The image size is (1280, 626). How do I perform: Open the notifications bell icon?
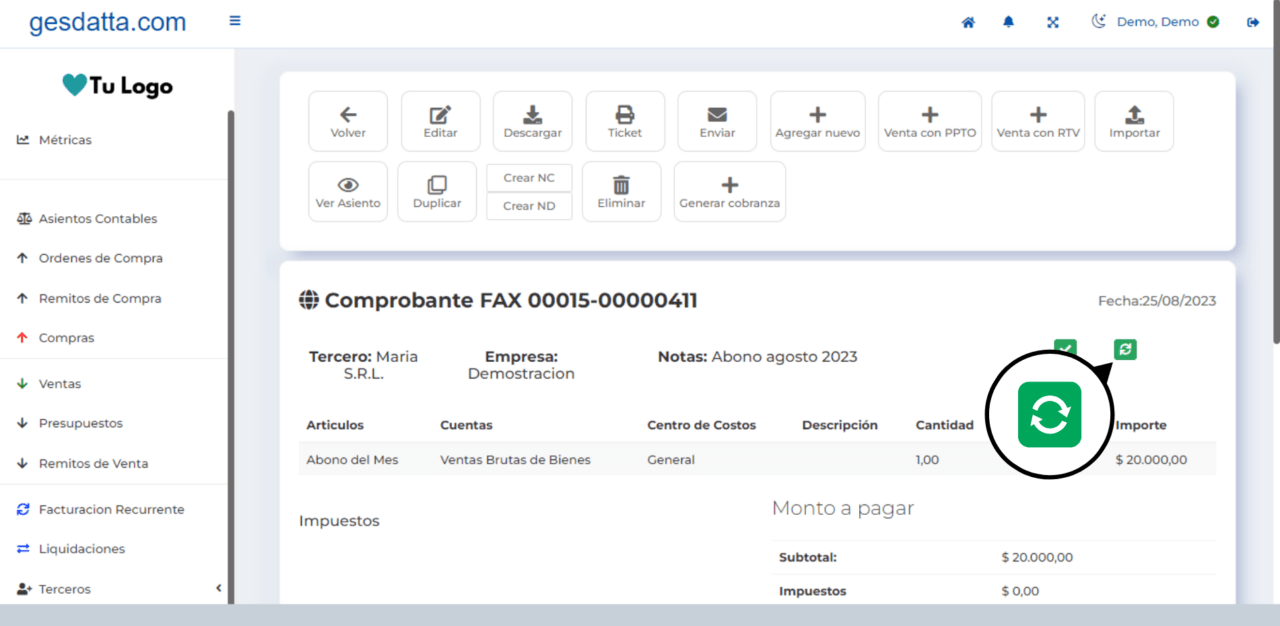pyautogui.click(x=1008, y=20)
